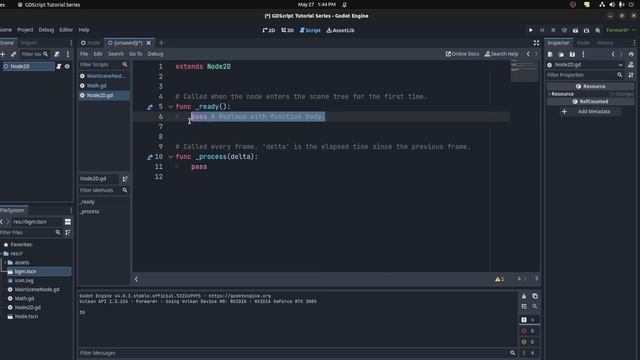
Task: Close the unsaved scene tab
Action: (149, 43)
